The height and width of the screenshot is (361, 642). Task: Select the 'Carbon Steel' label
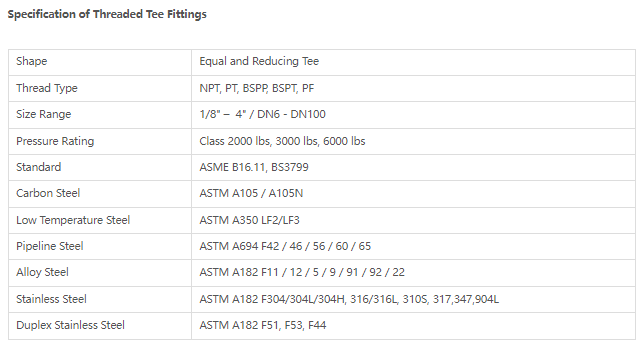click(x=48, y=193)
